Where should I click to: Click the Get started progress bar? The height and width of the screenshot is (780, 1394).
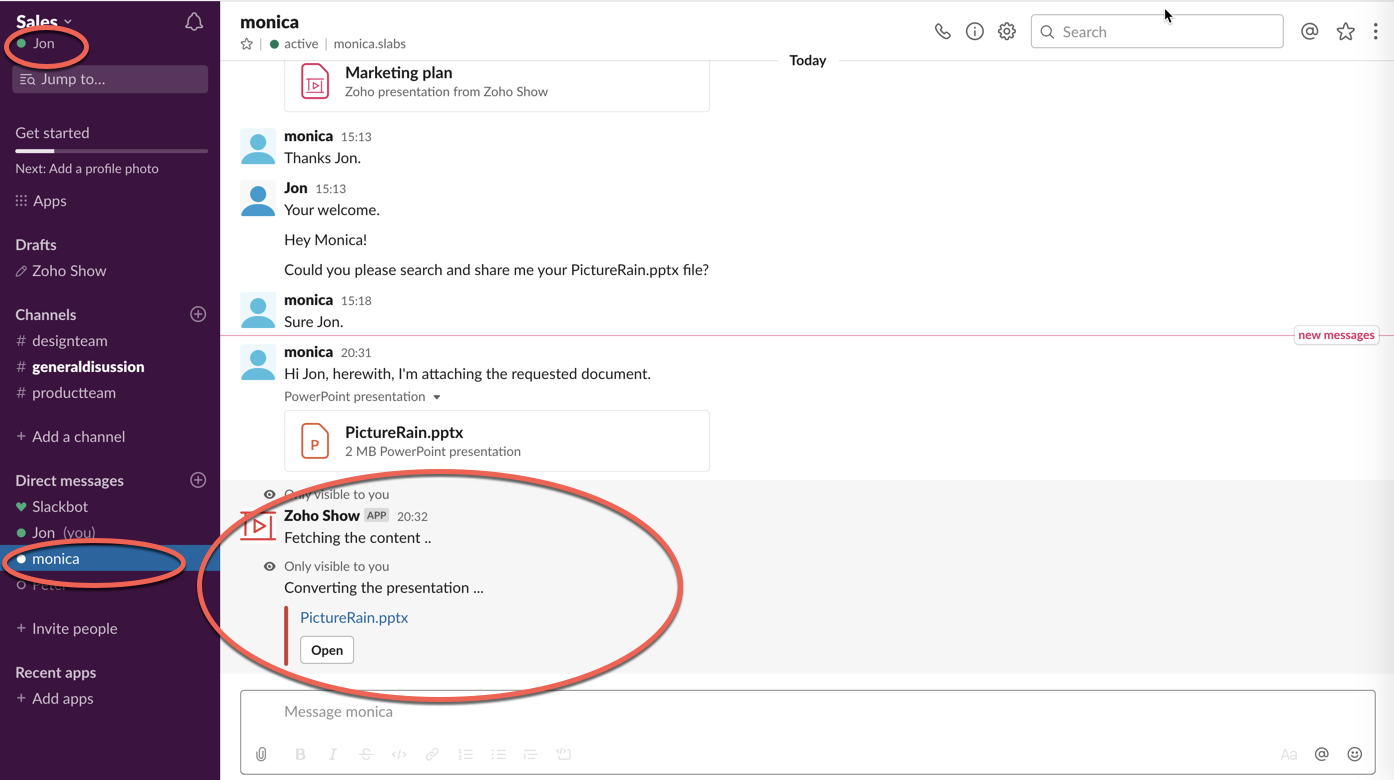[111, 151]
